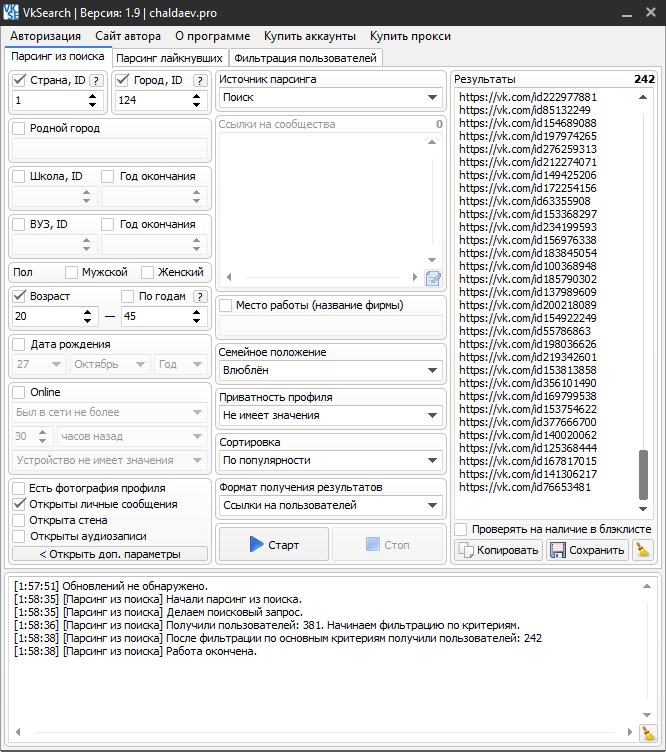
Task: Click the help icon next to Страна, ID
Action: coord(96,81)
